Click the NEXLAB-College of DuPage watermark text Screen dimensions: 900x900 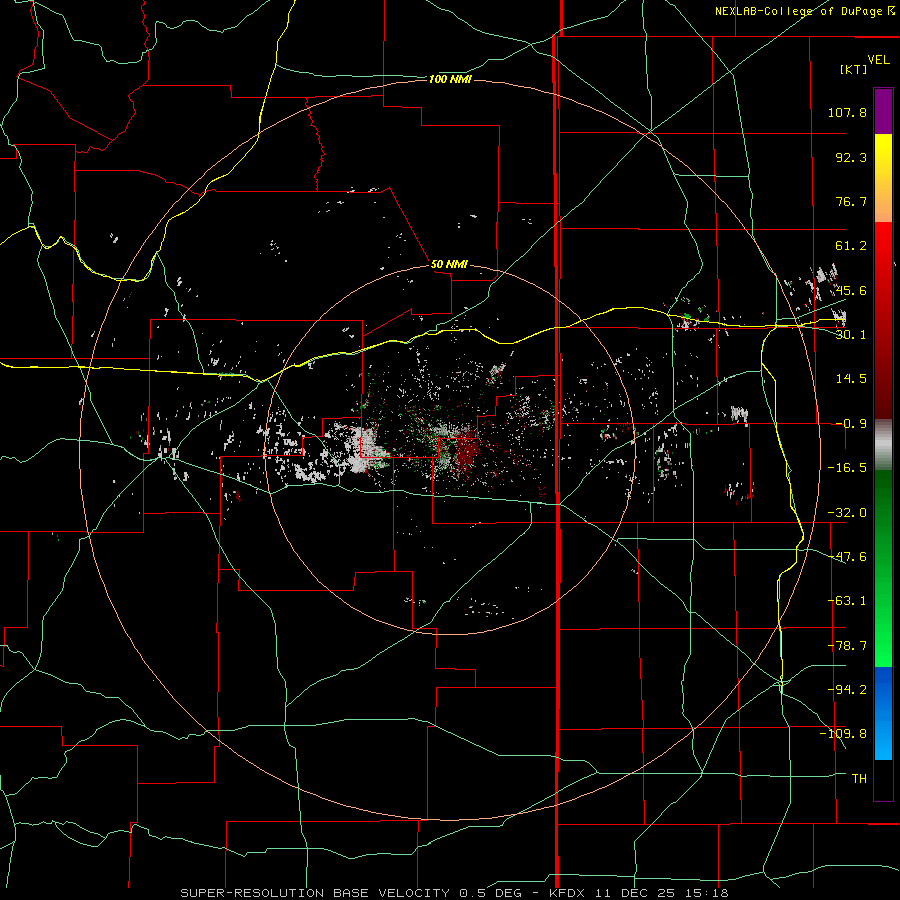(804, 11)
